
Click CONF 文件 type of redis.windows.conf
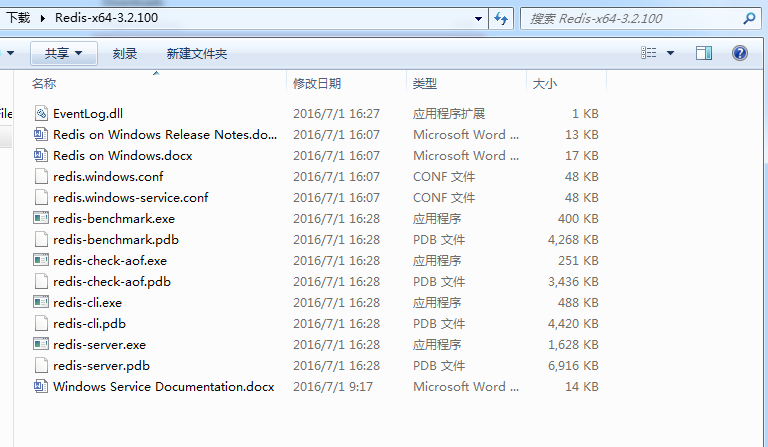pos(444,177)
